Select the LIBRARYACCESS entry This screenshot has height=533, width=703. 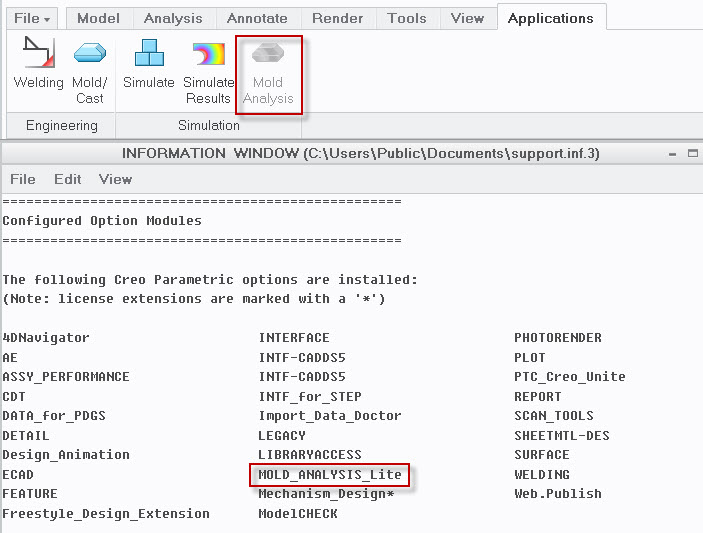coord(310,455)
